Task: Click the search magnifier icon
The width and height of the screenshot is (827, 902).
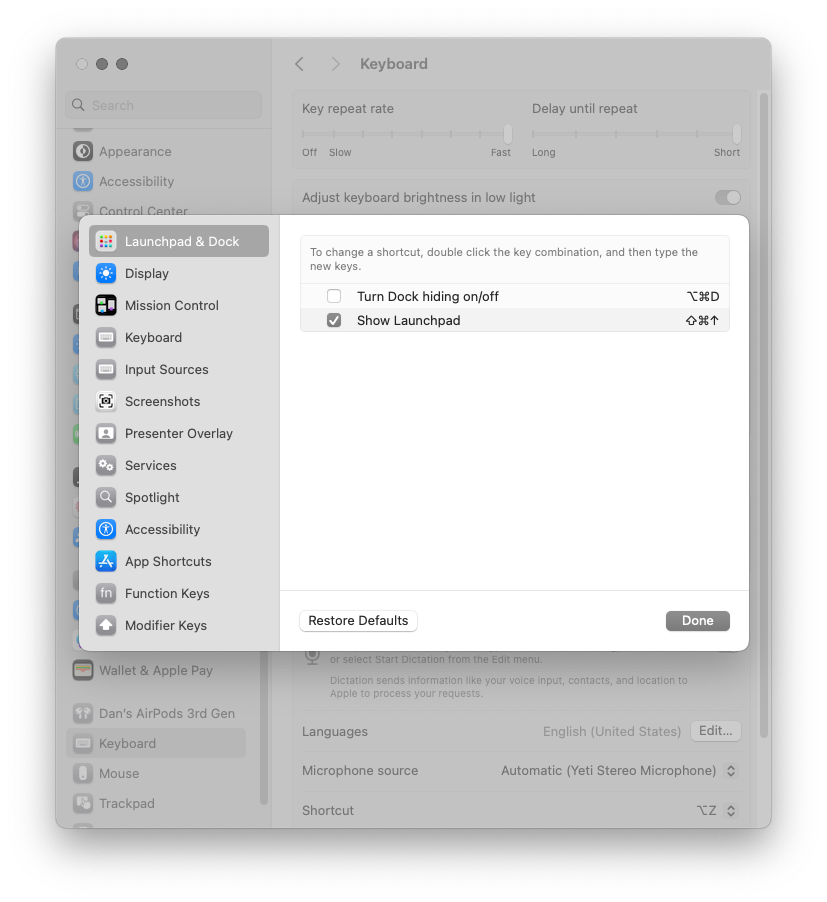Action: pyautogui.click(x=78, y=105)
